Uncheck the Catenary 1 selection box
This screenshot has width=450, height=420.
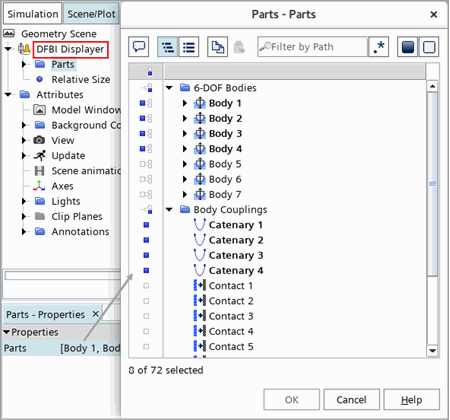click(x=146, y=225)
